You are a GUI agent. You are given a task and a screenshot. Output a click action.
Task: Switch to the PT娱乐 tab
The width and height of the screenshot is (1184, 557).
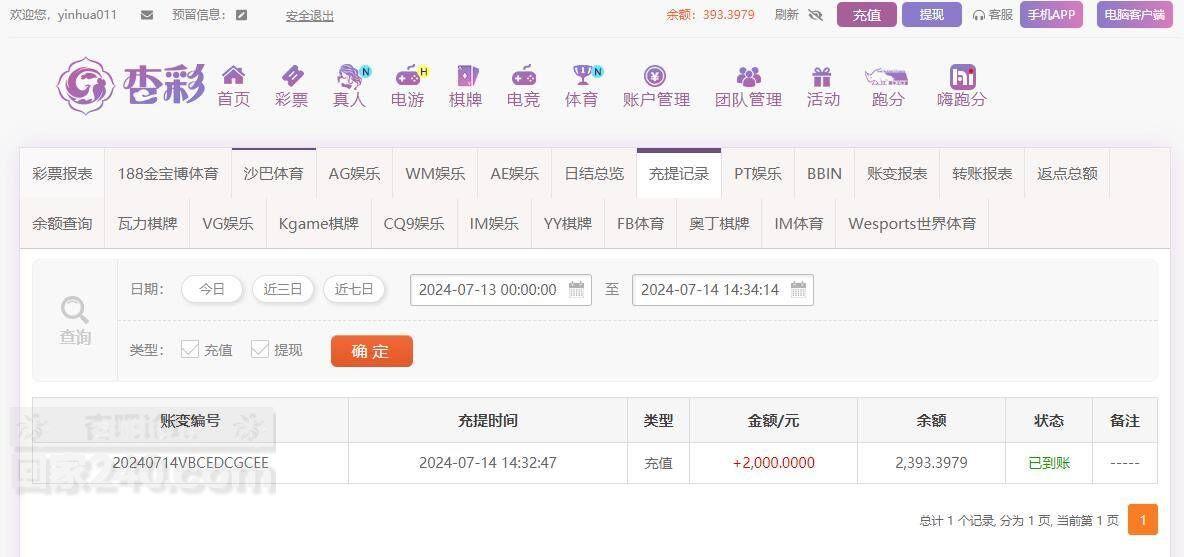pyautogui.click(x=758, y=174)
